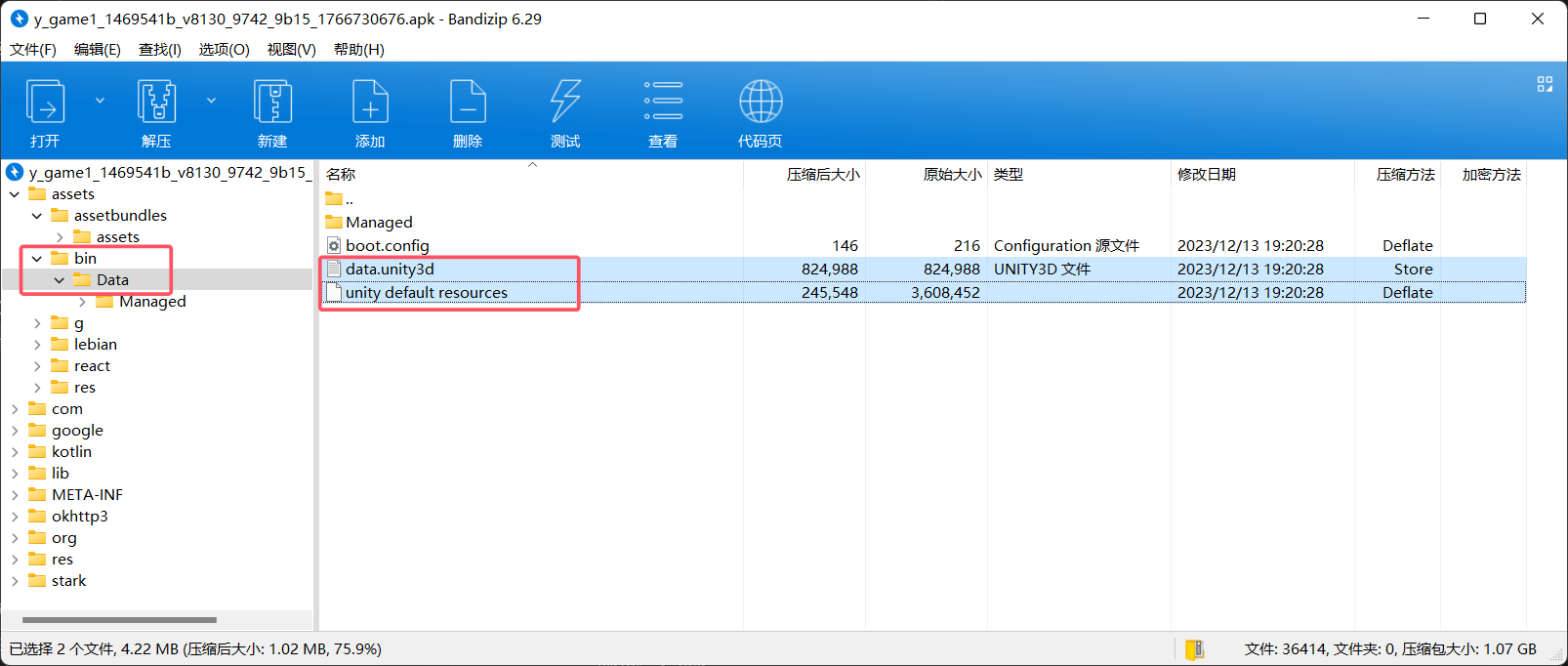Click the Configuration 源文件 type cell

[x=1066, y=246]
